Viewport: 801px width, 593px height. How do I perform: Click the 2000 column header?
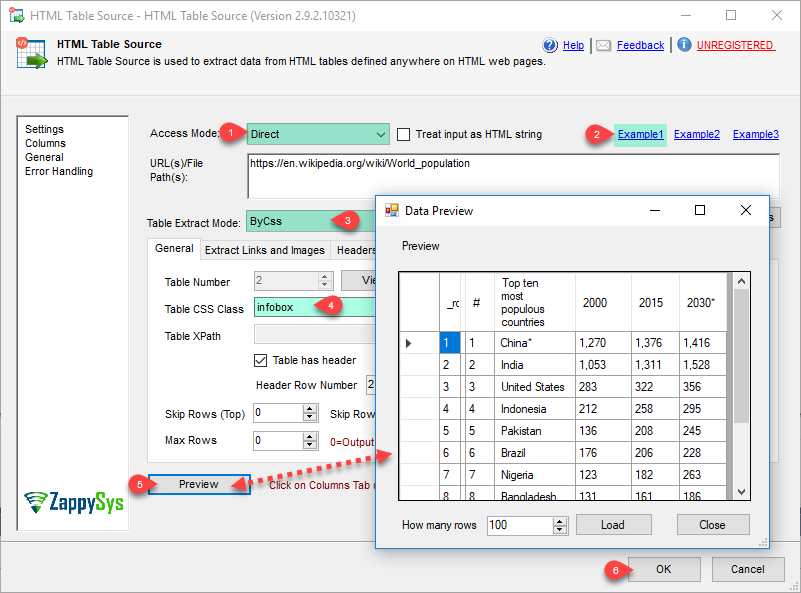[603, 302]
